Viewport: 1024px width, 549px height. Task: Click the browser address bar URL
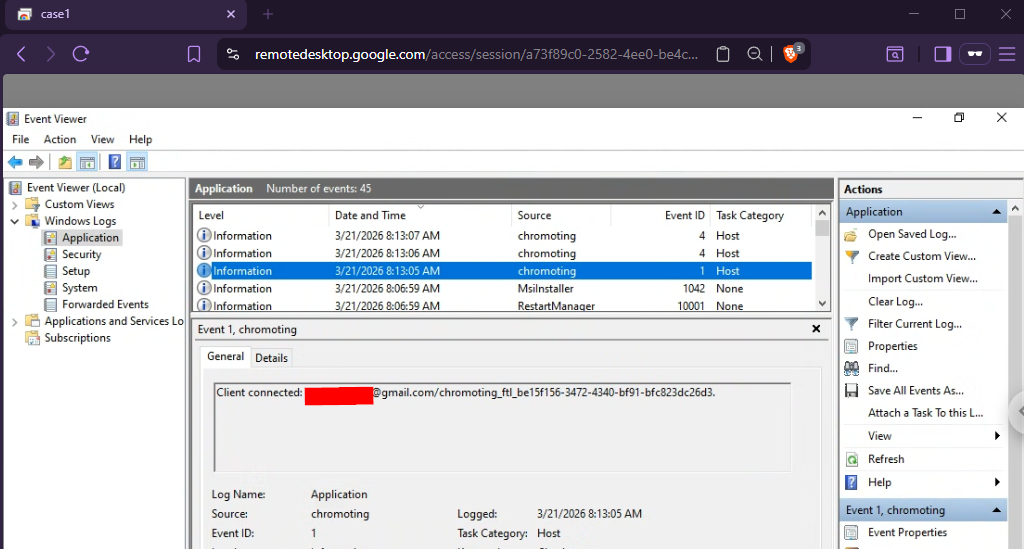tap(476, 54)
